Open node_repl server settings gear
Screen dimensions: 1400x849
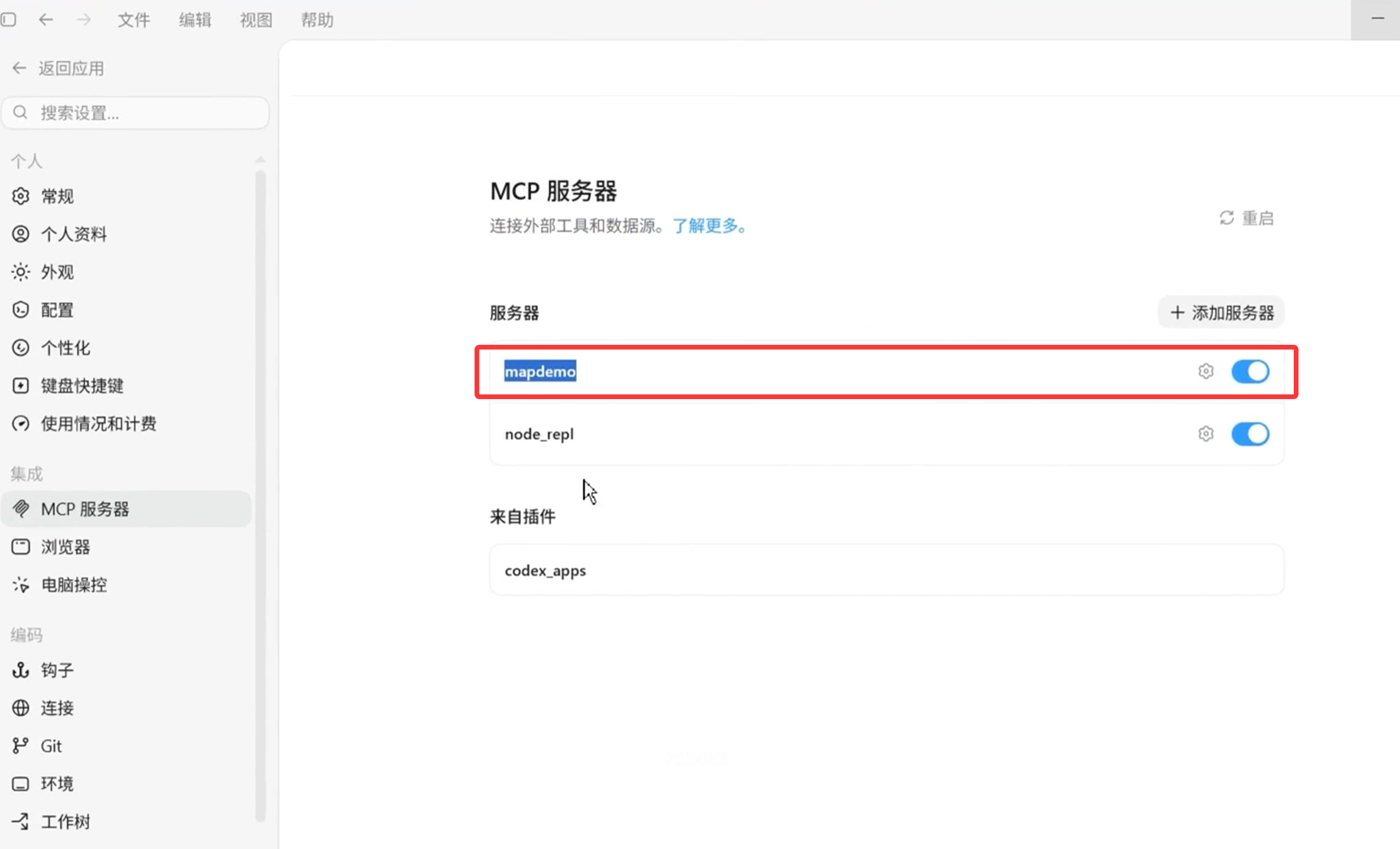tap(1206, 434)
